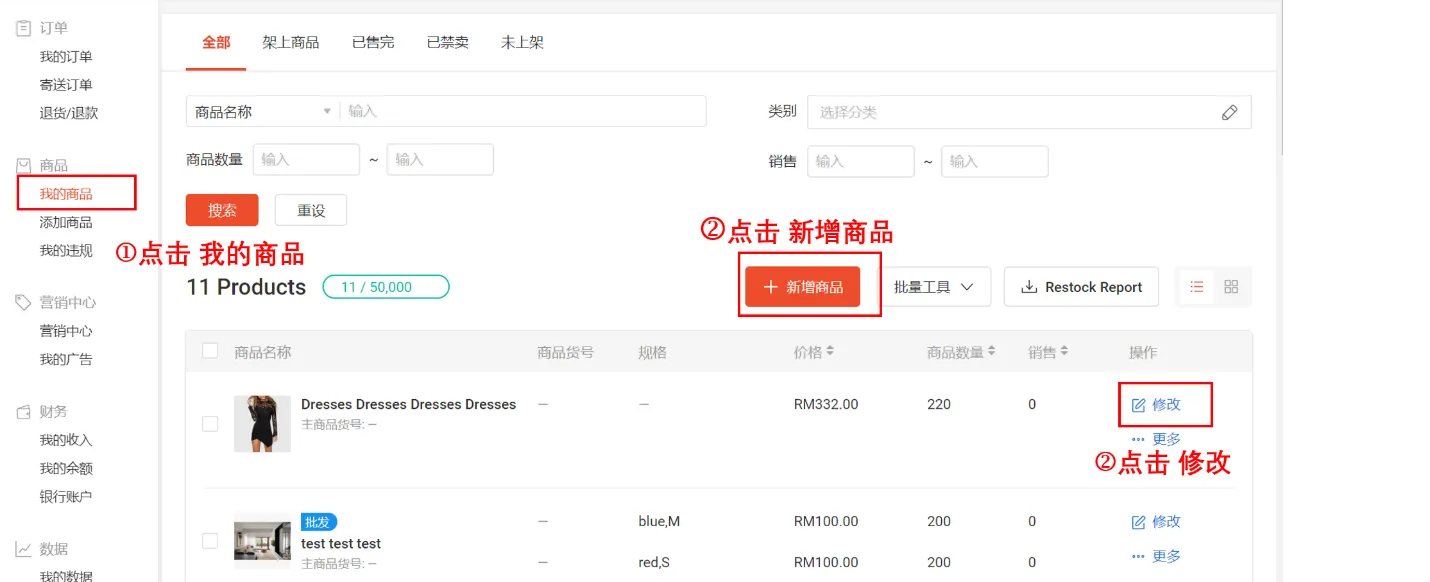Image resolution: width=1430 pixels, height=582 pixels.
Task: Click the 重设 reset button
Action: tap(311, 210)
